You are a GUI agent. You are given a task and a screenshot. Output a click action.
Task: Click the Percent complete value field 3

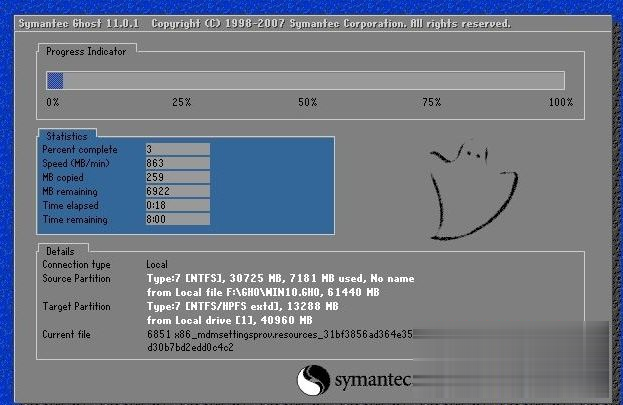click(x=178, y=149)
